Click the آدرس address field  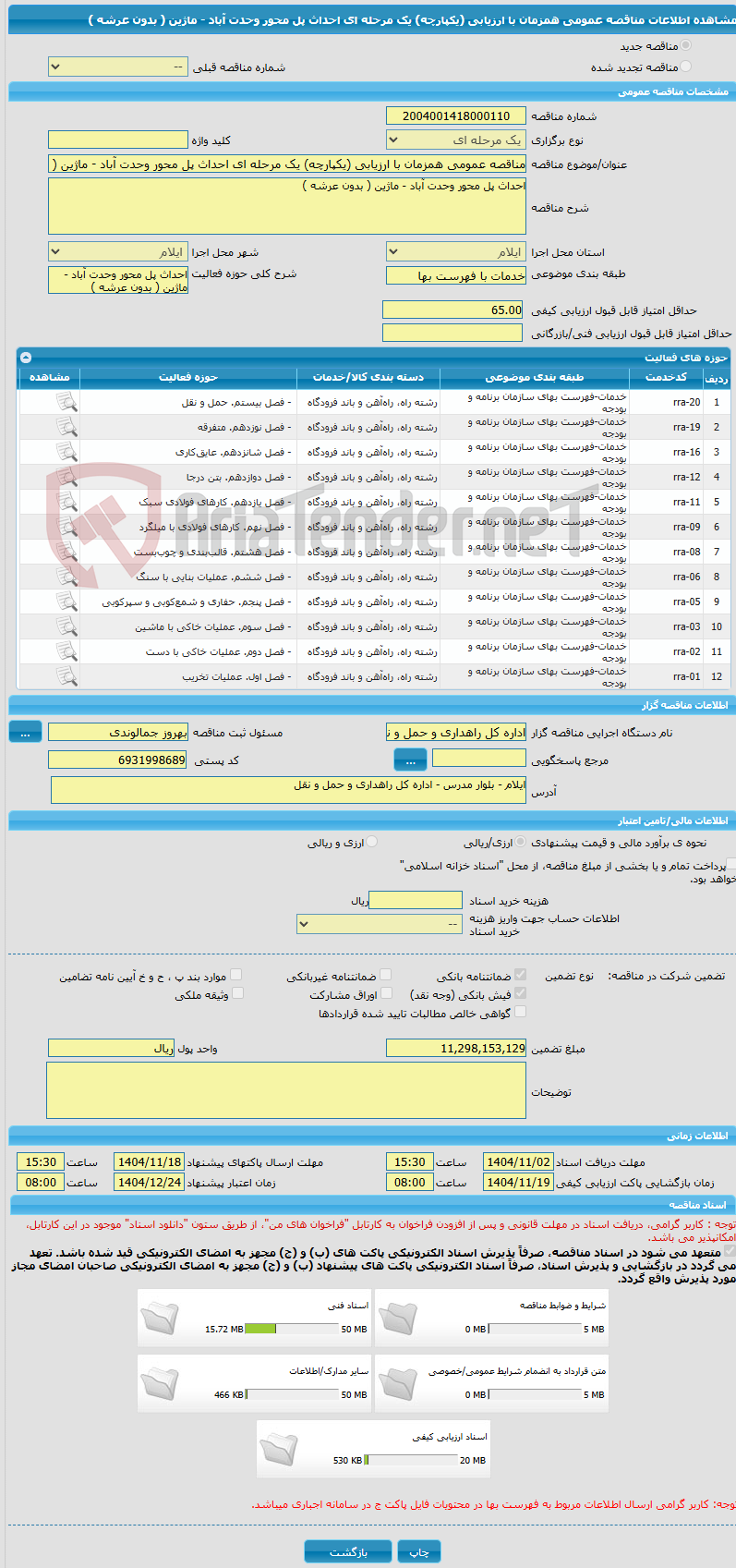[289, 790]
